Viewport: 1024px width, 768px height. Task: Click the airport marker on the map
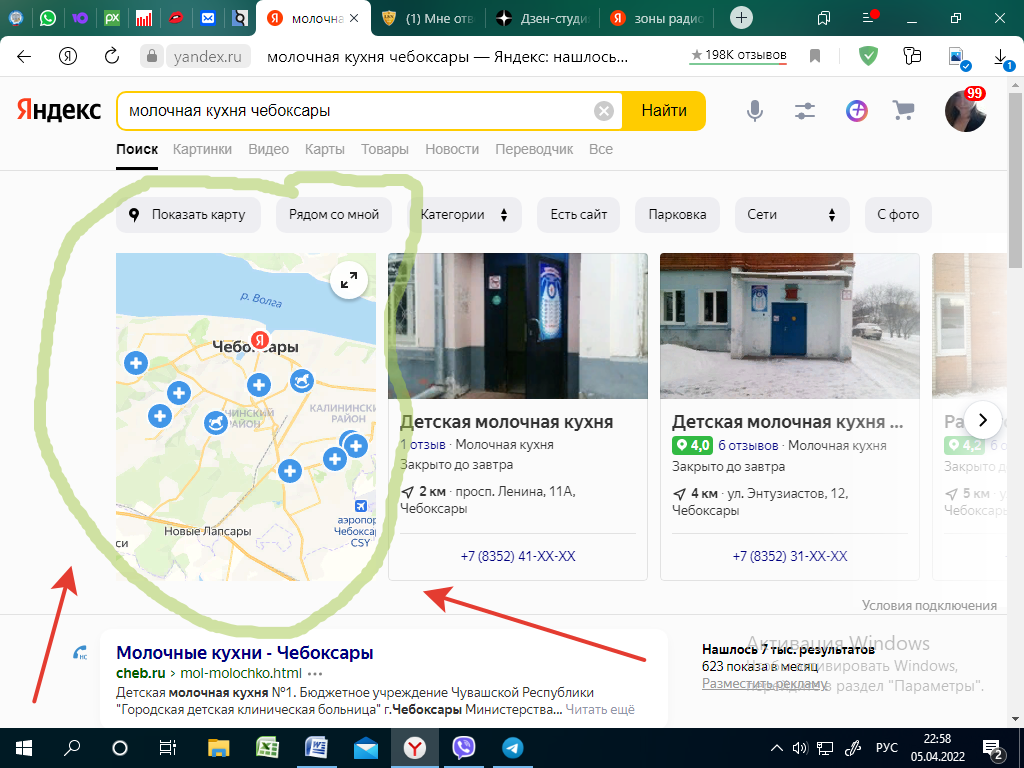tap(360, 506)
